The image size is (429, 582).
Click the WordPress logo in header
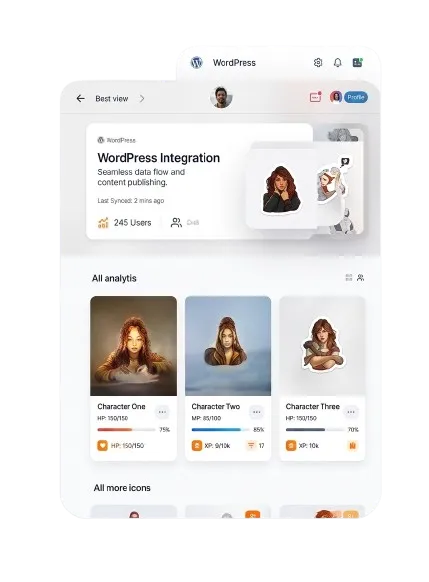[x=197, y=62]
